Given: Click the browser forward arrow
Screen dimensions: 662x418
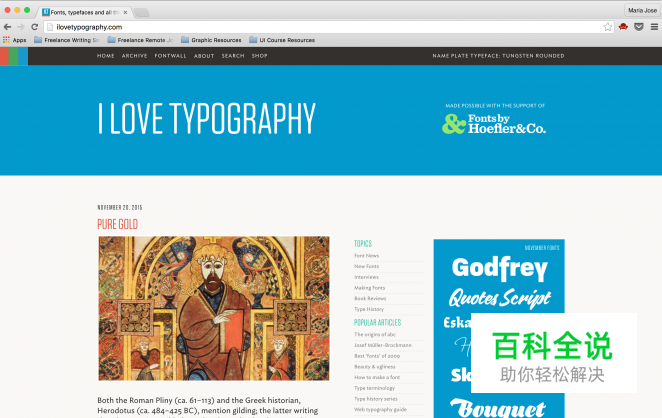Looking at the screenshot, I should (21, 27).
